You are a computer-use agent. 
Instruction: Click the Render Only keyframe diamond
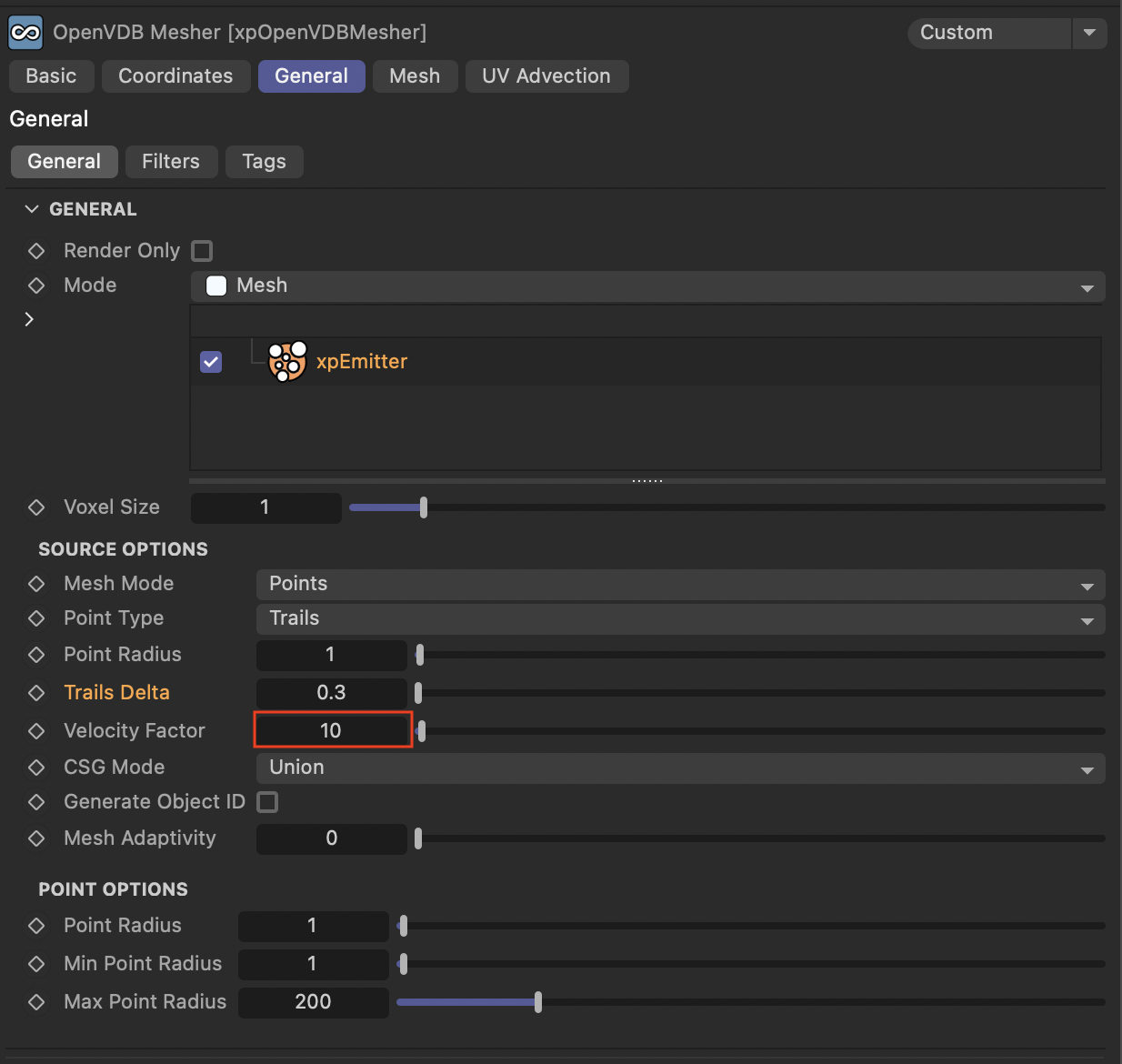[36, 250]
